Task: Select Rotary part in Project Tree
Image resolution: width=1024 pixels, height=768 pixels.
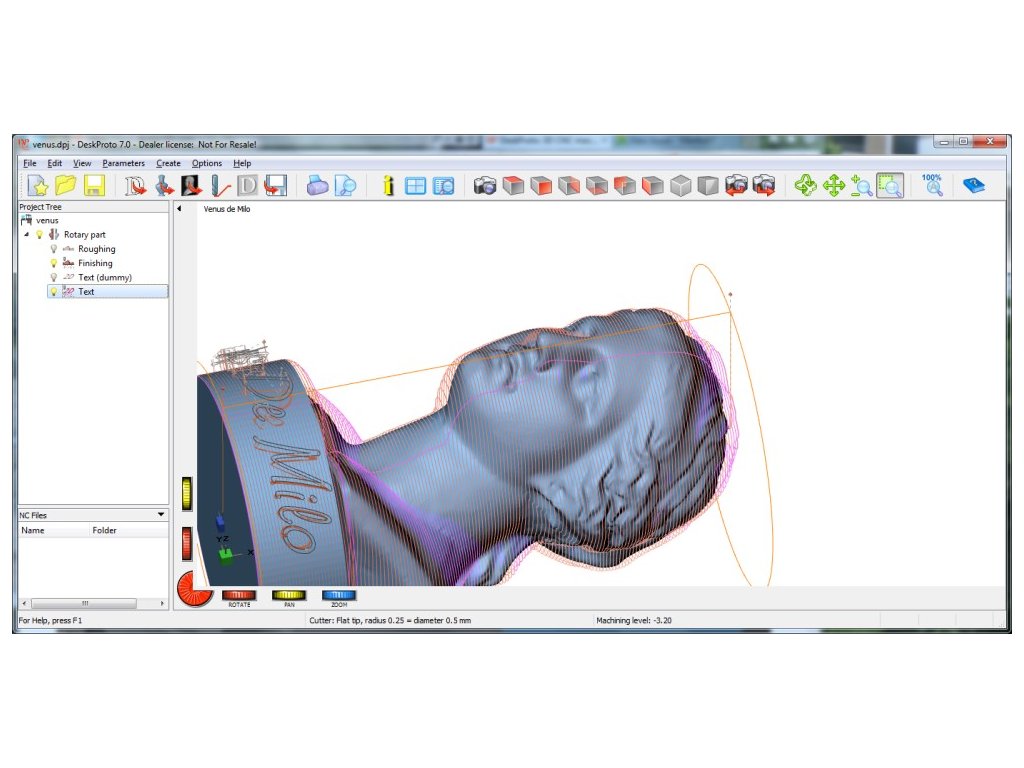Action: (85, 234)
